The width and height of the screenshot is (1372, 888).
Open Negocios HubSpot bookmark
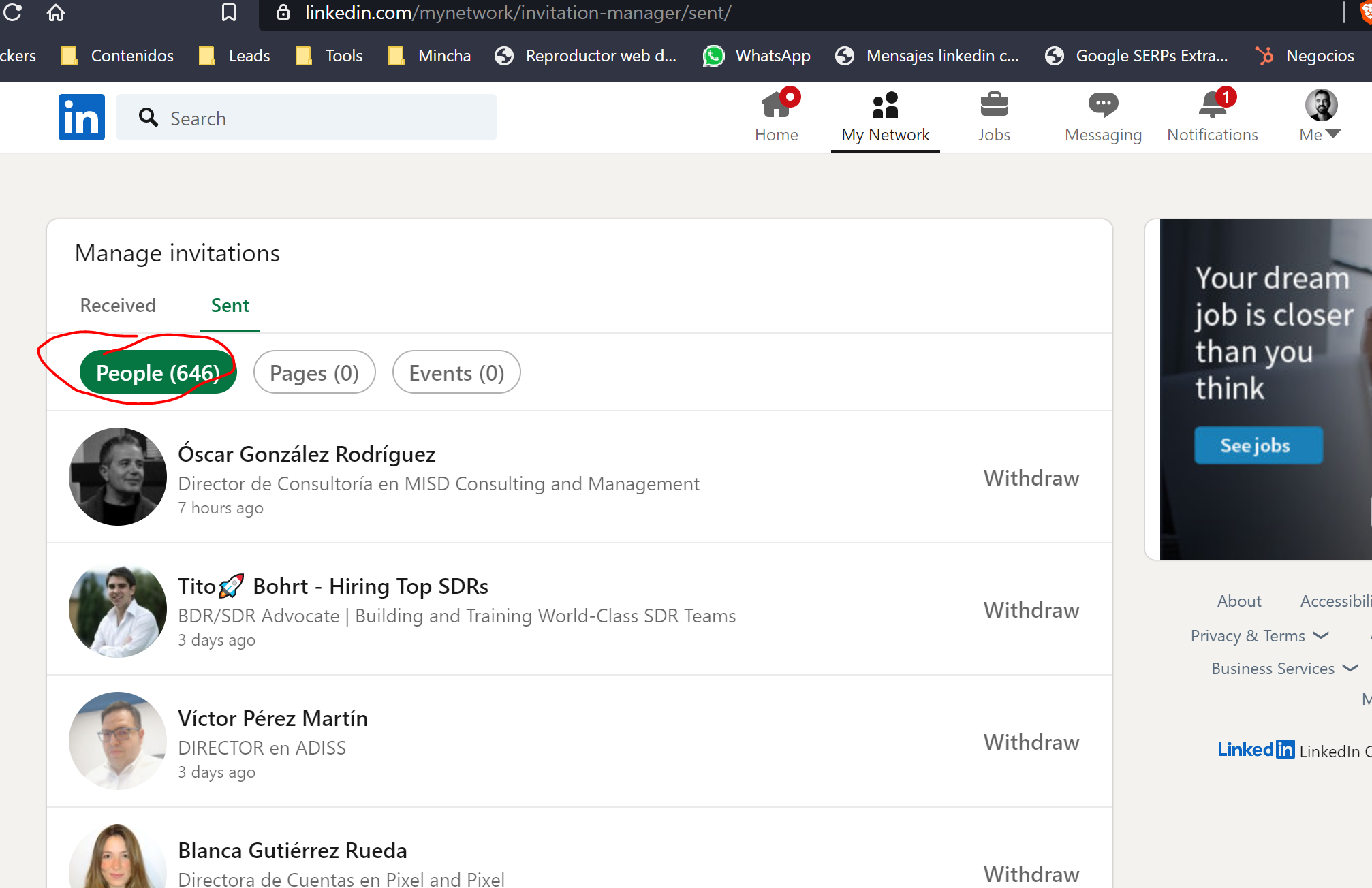click(1305, 56)
